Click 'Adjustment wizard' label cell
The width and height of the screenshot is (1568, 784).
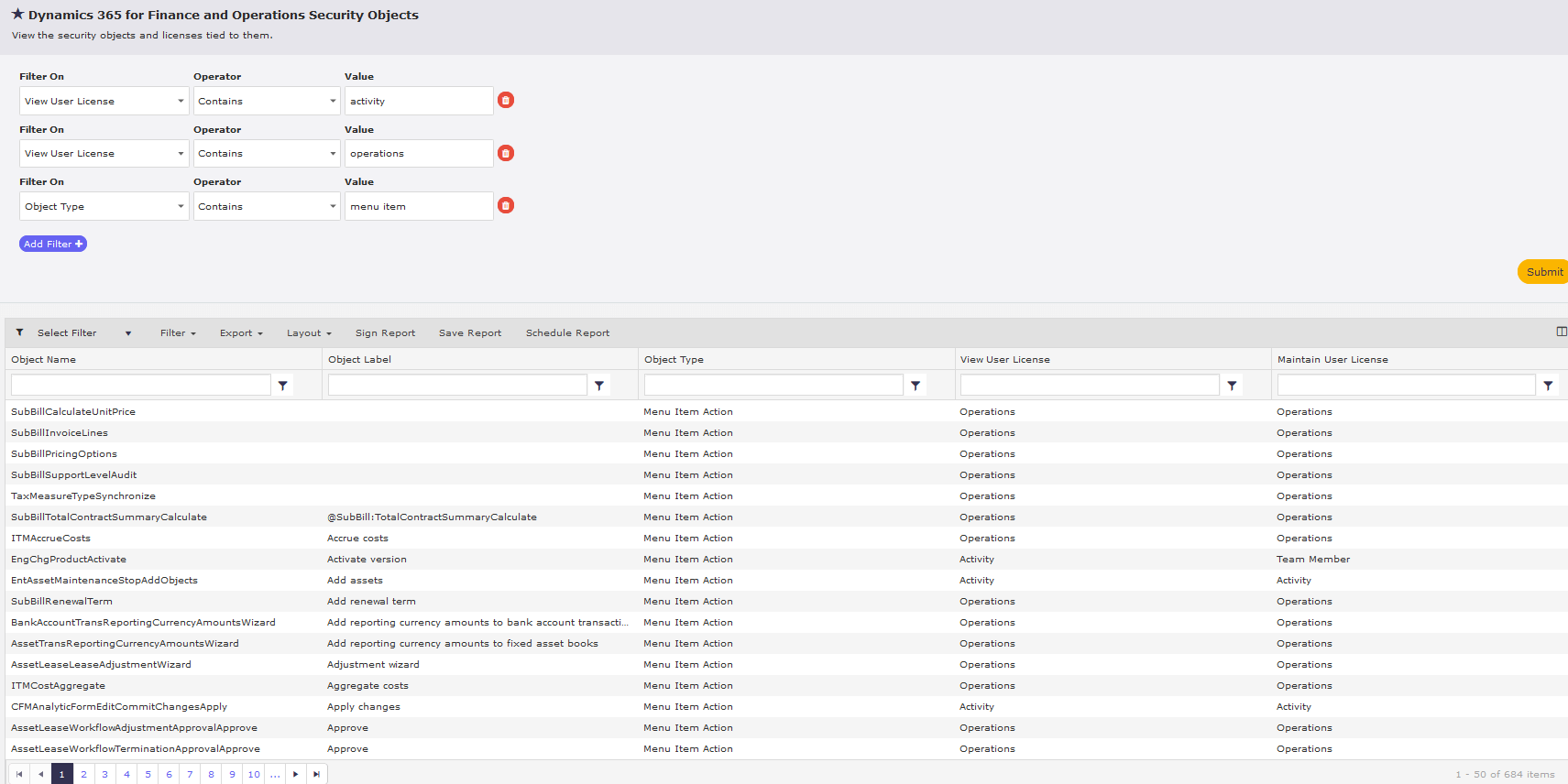point(373,664)
